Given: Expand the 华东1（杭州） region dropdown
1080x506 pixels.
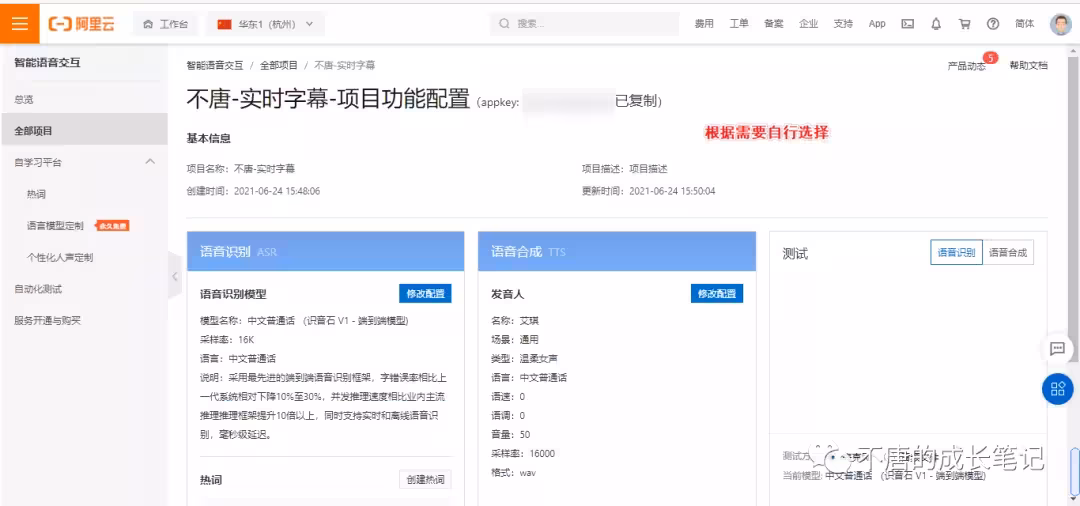Looking at the screenshot, I should pyautogui.click(x=266, y=24).
